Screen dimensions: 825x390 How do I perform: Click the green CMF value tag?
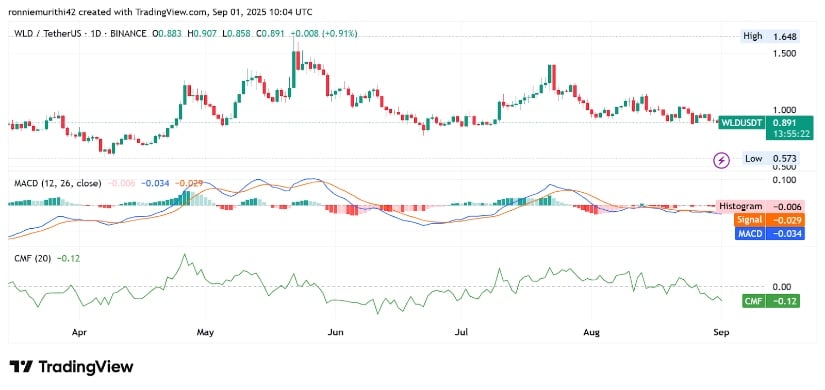point(770,302)
